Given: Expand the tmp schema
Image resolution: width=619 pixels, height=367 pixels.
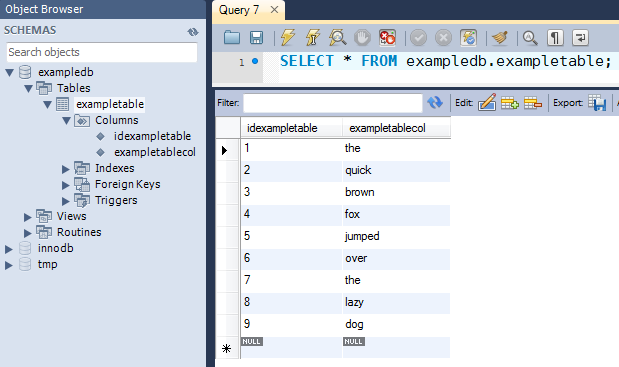Looking at the screenshot, I should coord(9,265).
